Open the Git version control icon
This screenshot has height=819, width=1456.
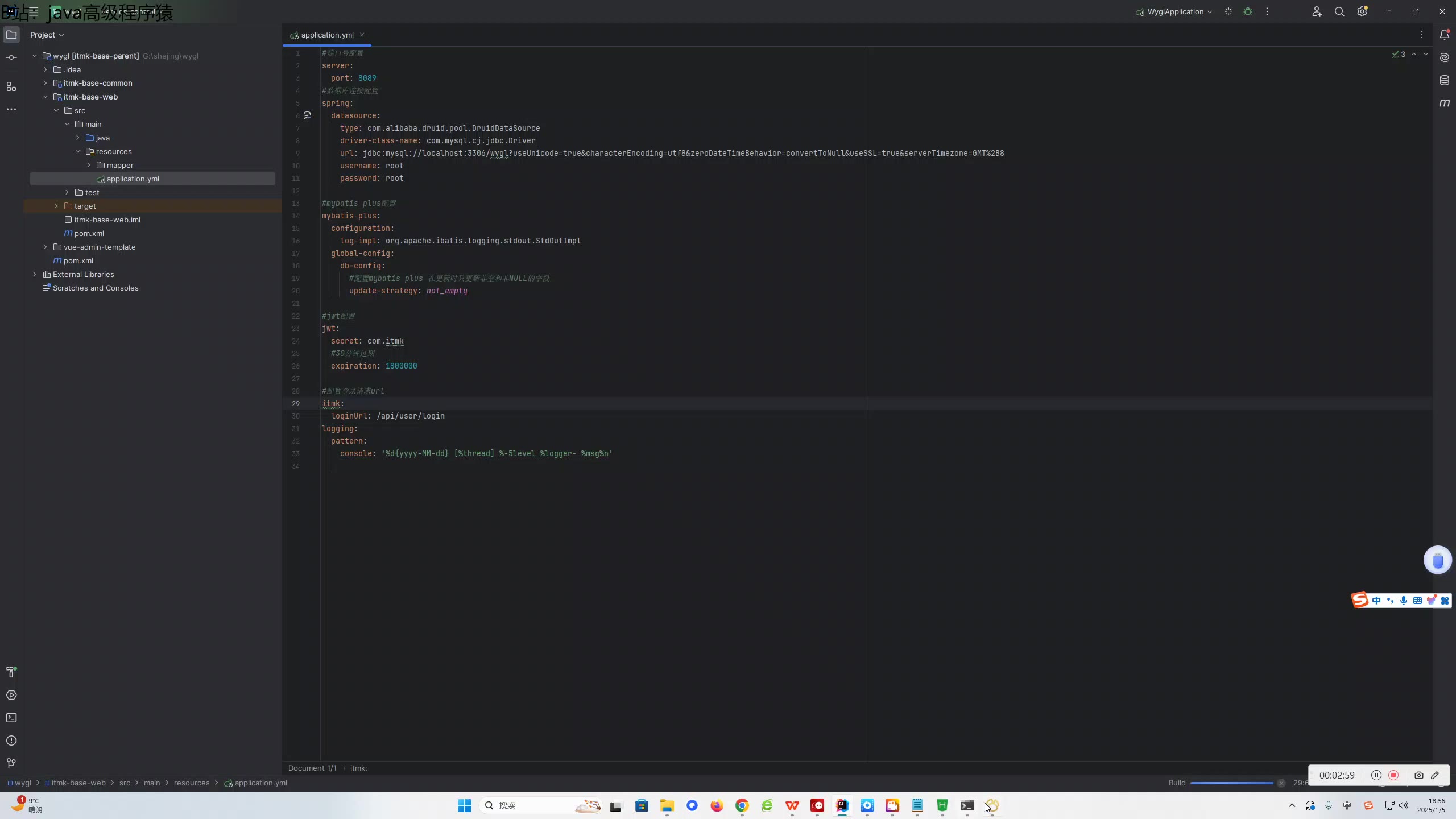click(11, 763)
